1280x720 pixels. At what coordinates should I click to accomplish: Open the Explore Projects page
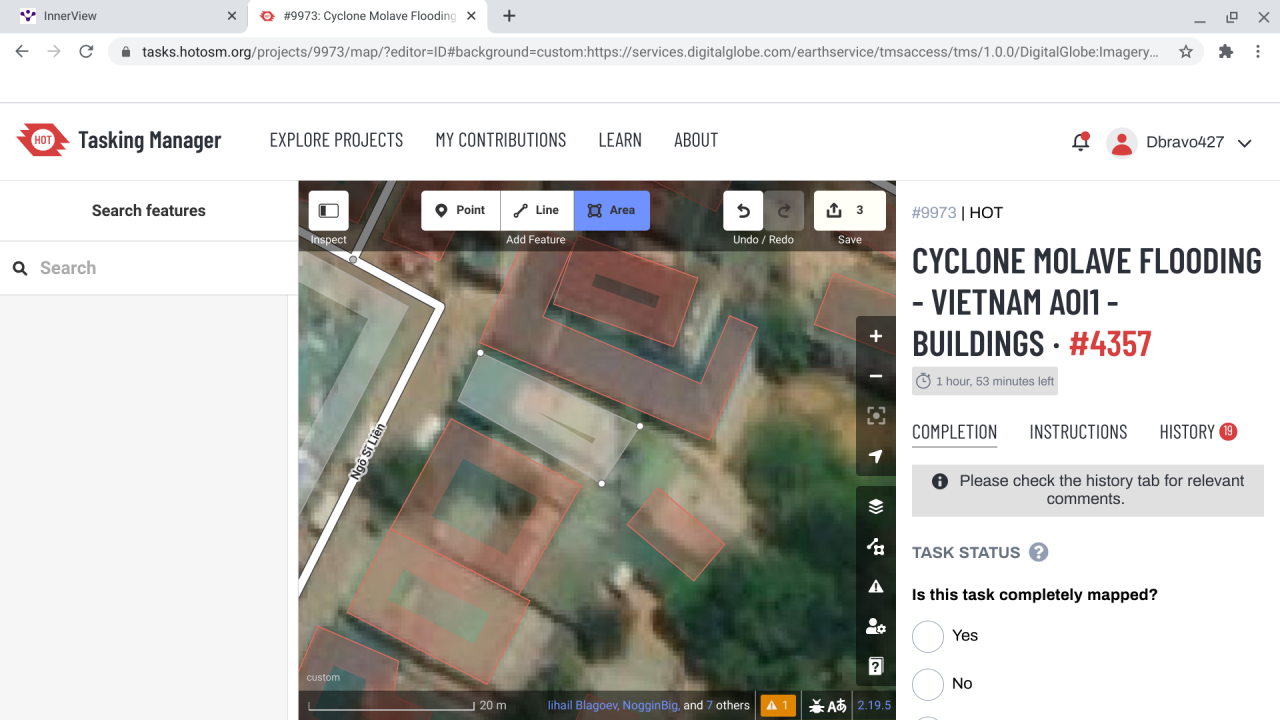[x=336, y=140]
